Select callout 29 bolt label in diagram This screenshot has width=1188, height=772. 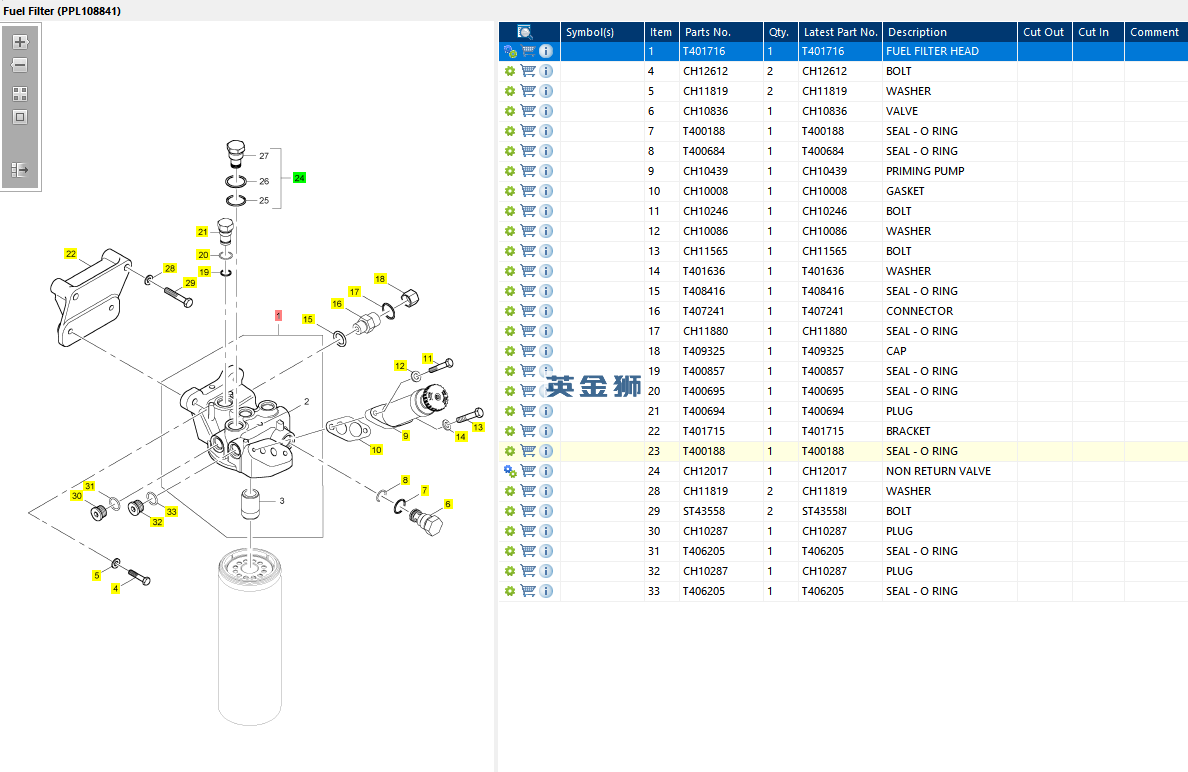190,283
